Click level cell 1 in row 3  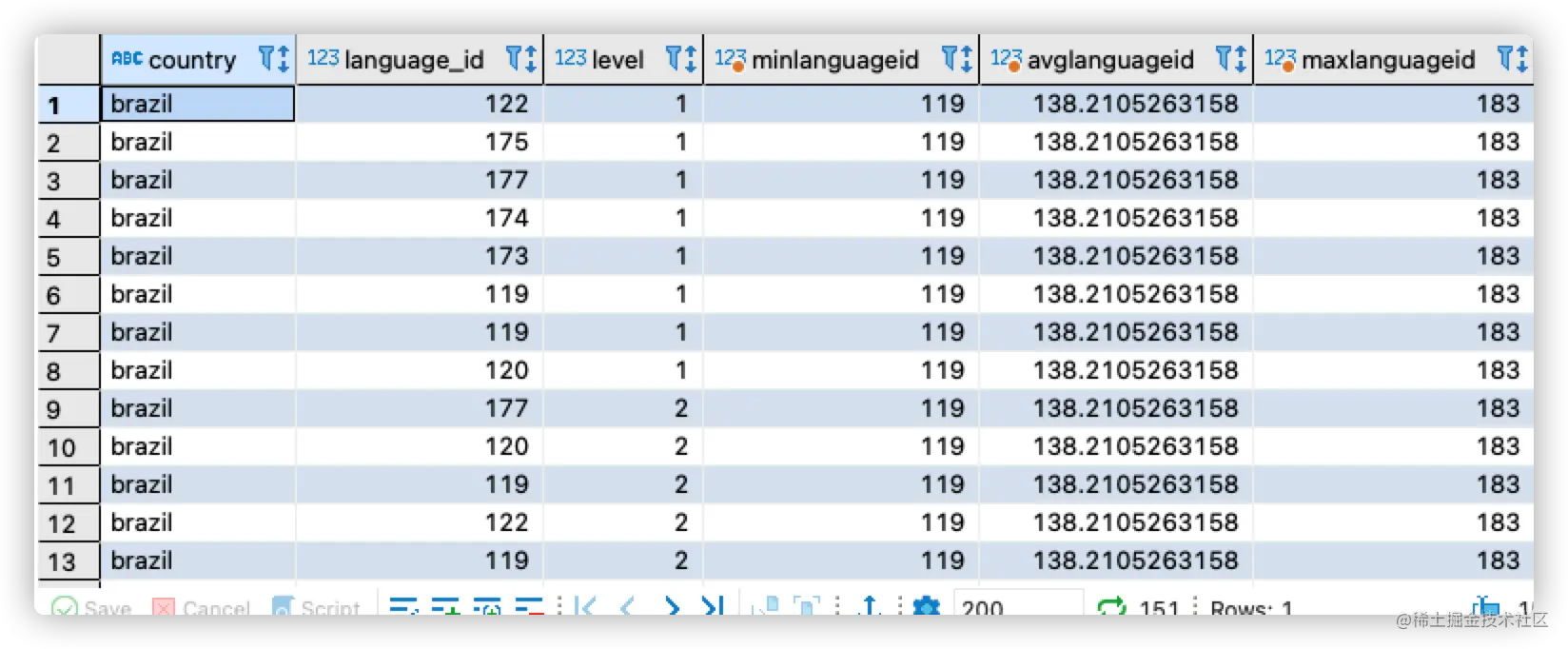[x=623, y=180]
